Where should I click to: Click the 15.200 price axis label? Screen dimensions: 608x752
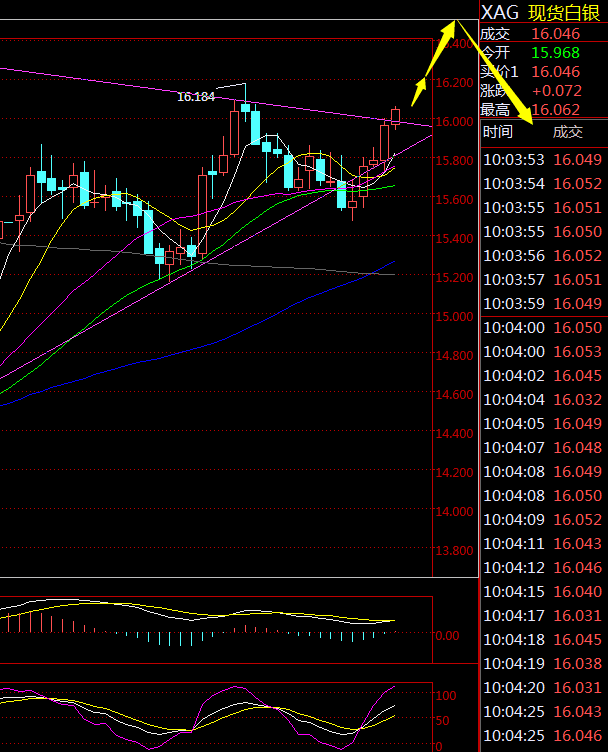click(454, 278)
